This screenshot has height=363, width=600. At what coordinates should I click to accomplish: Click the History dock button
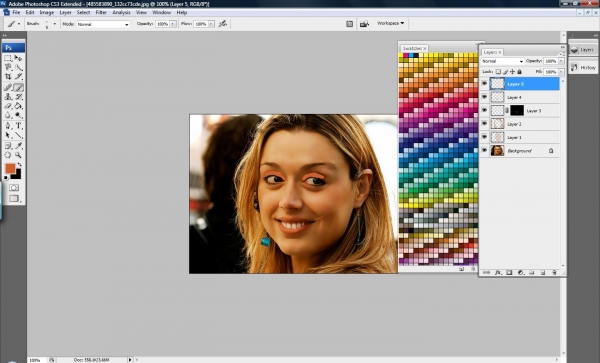click(583, 68)
